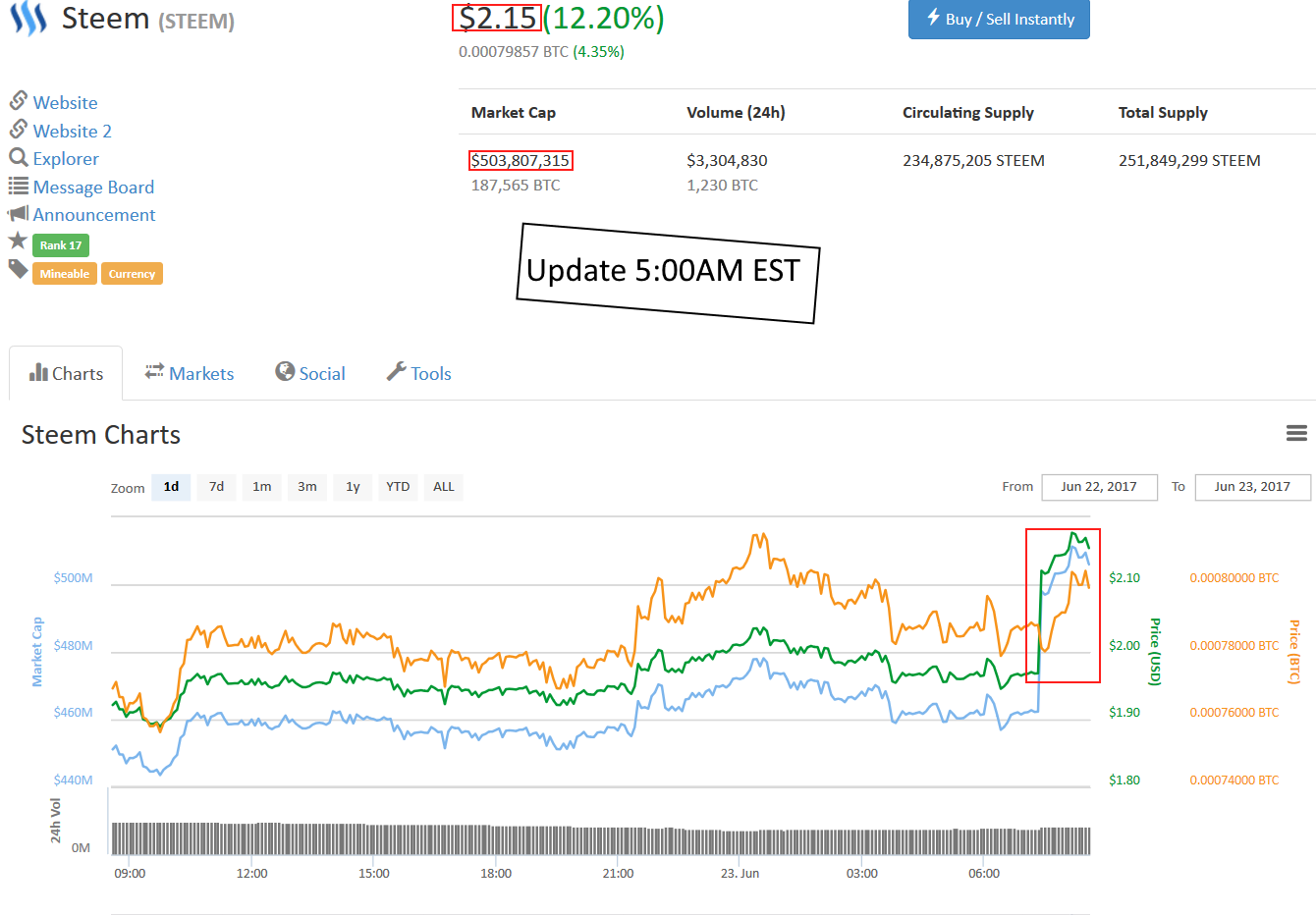The width and height of the screenshot is (1316, 915).
Task: Click the Volume (24h) column header
Action: pyautogui.click(x=736, y=112)
